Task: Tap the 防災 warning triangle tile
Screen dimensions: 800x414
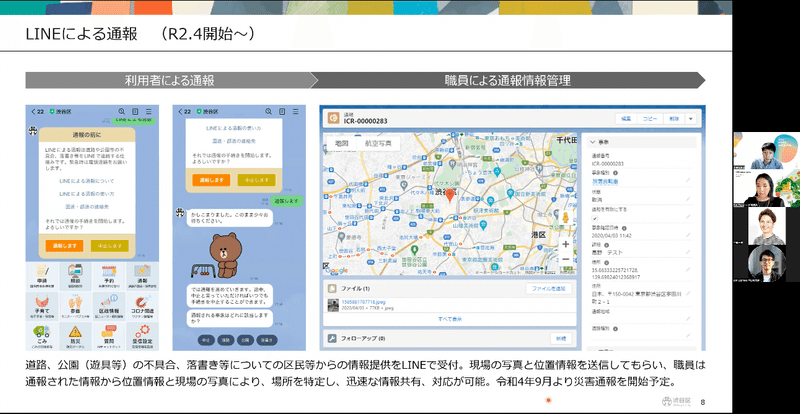Action: (76, 336)
